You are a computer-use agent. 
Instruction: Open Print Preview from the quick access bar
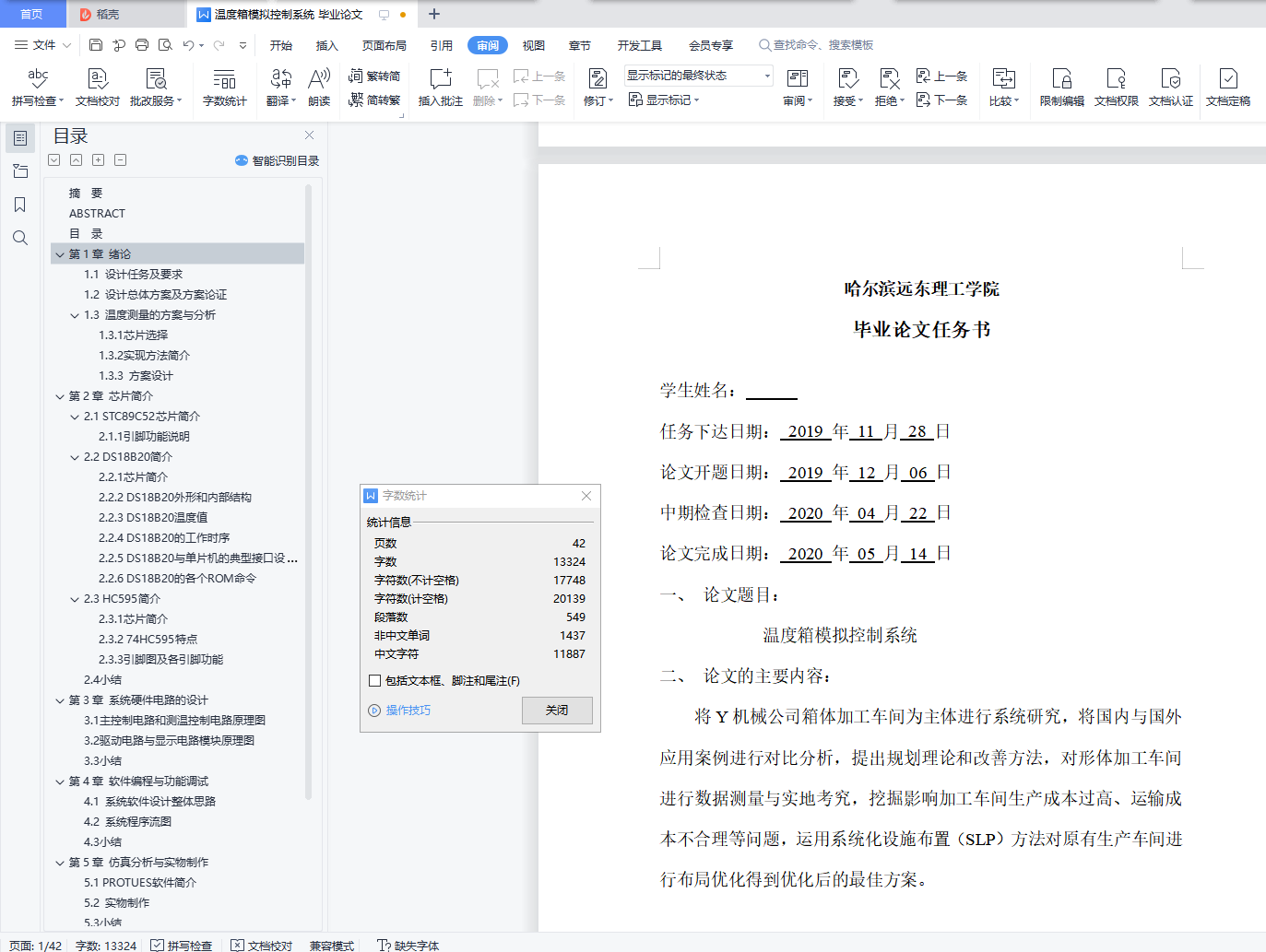click(x=165, y=44)
